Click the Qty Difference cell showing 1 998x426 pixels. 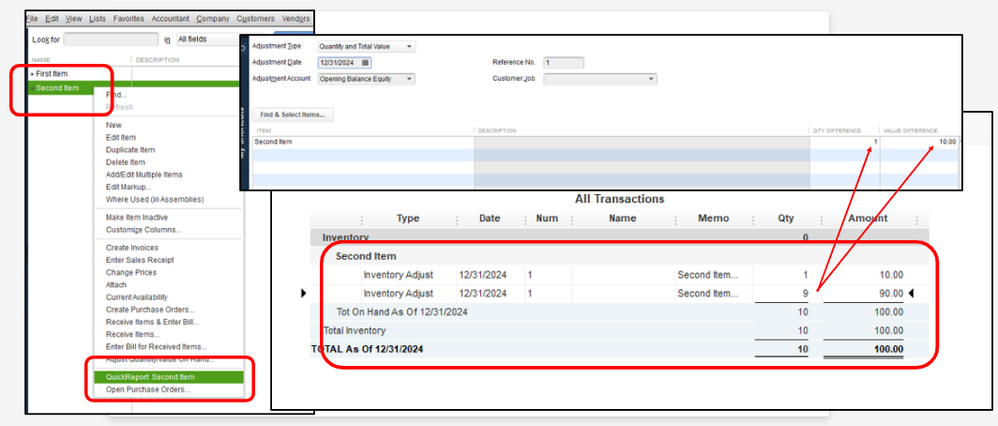click(844, 142)
